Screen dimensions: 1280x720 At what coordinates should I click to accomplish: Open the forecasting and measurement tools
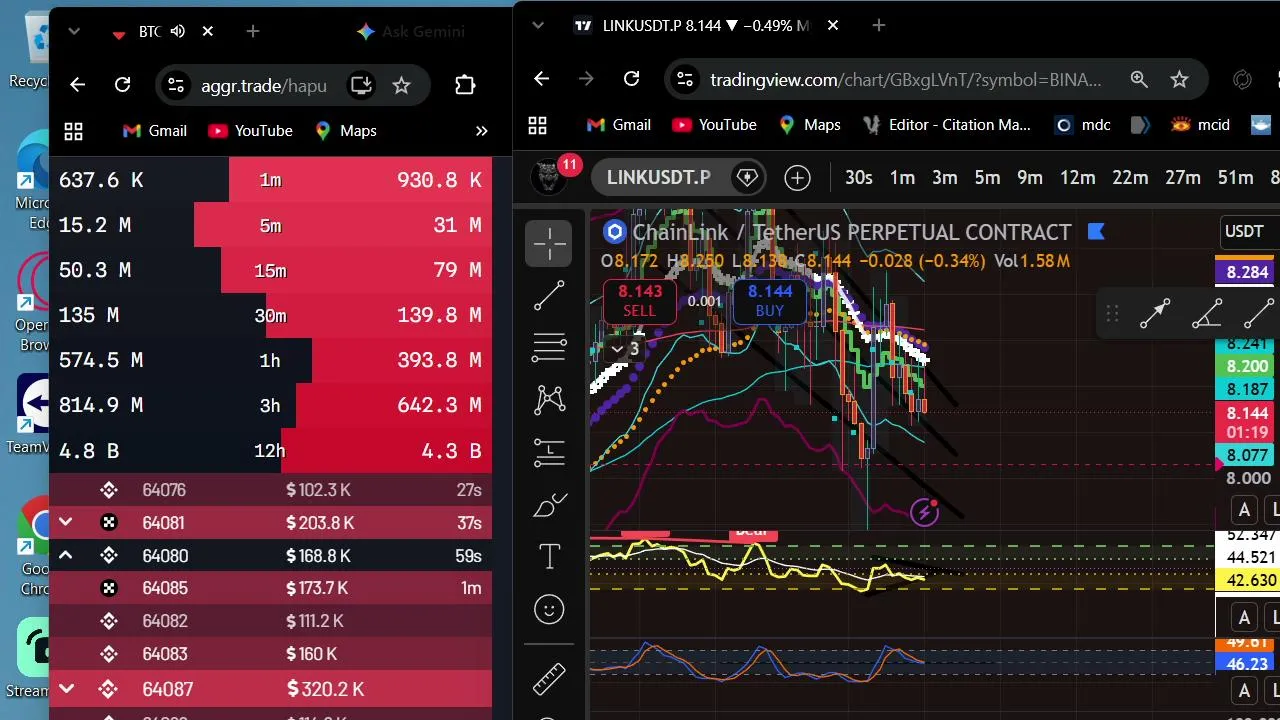[x=549, y=453]
